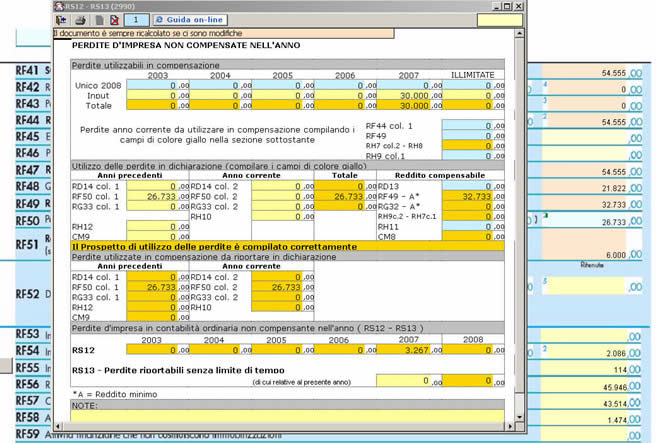Select Anno corrente RF50 col. 2 yellow field
This screenshot has height=443, width=656.
point(277,197)
